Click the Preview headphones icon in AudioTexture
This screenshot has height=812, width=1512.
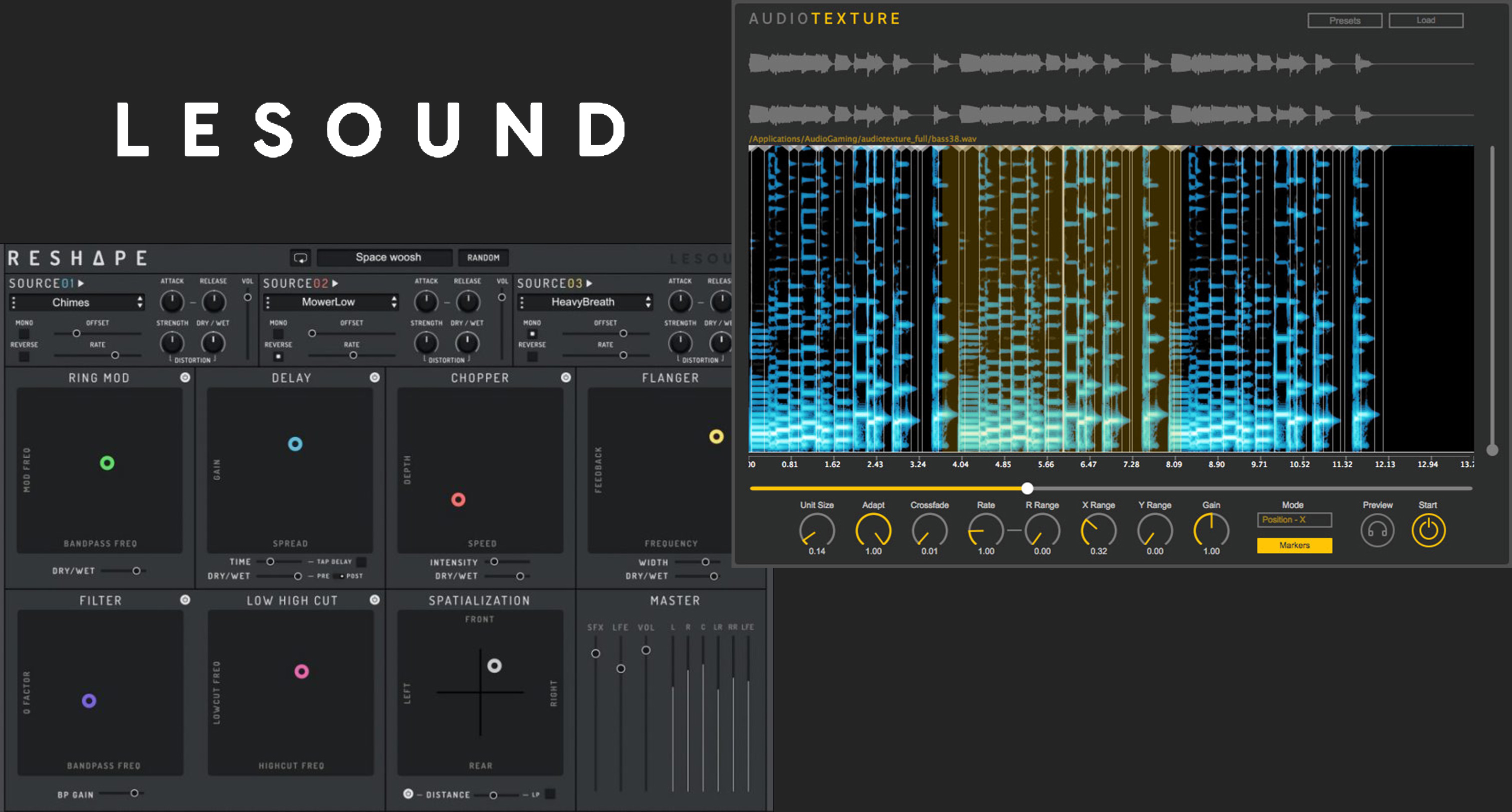[1377, 530]
